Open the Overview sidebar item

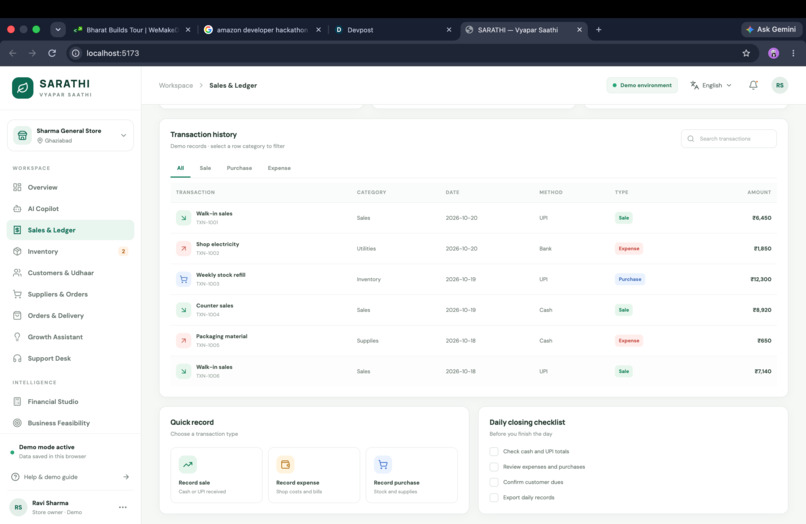click(70, 187)
